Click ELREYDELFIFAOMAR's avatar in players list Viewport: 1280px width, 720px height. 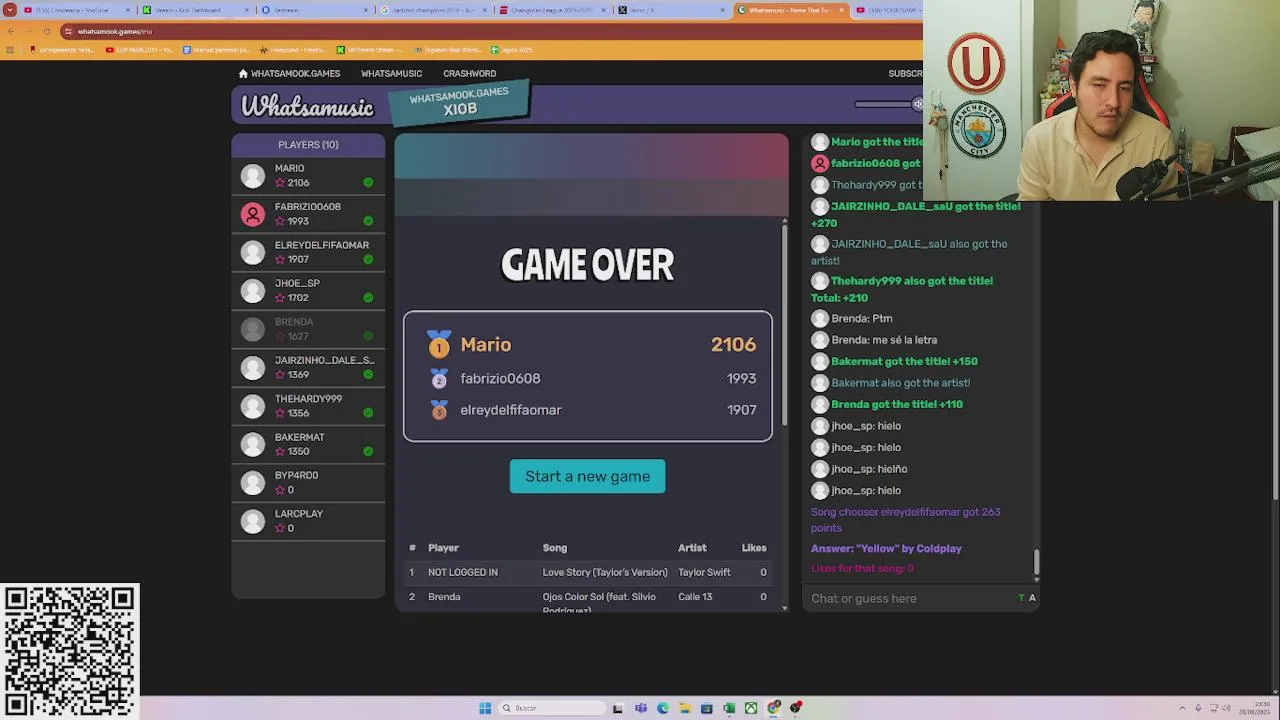[253, 252]
